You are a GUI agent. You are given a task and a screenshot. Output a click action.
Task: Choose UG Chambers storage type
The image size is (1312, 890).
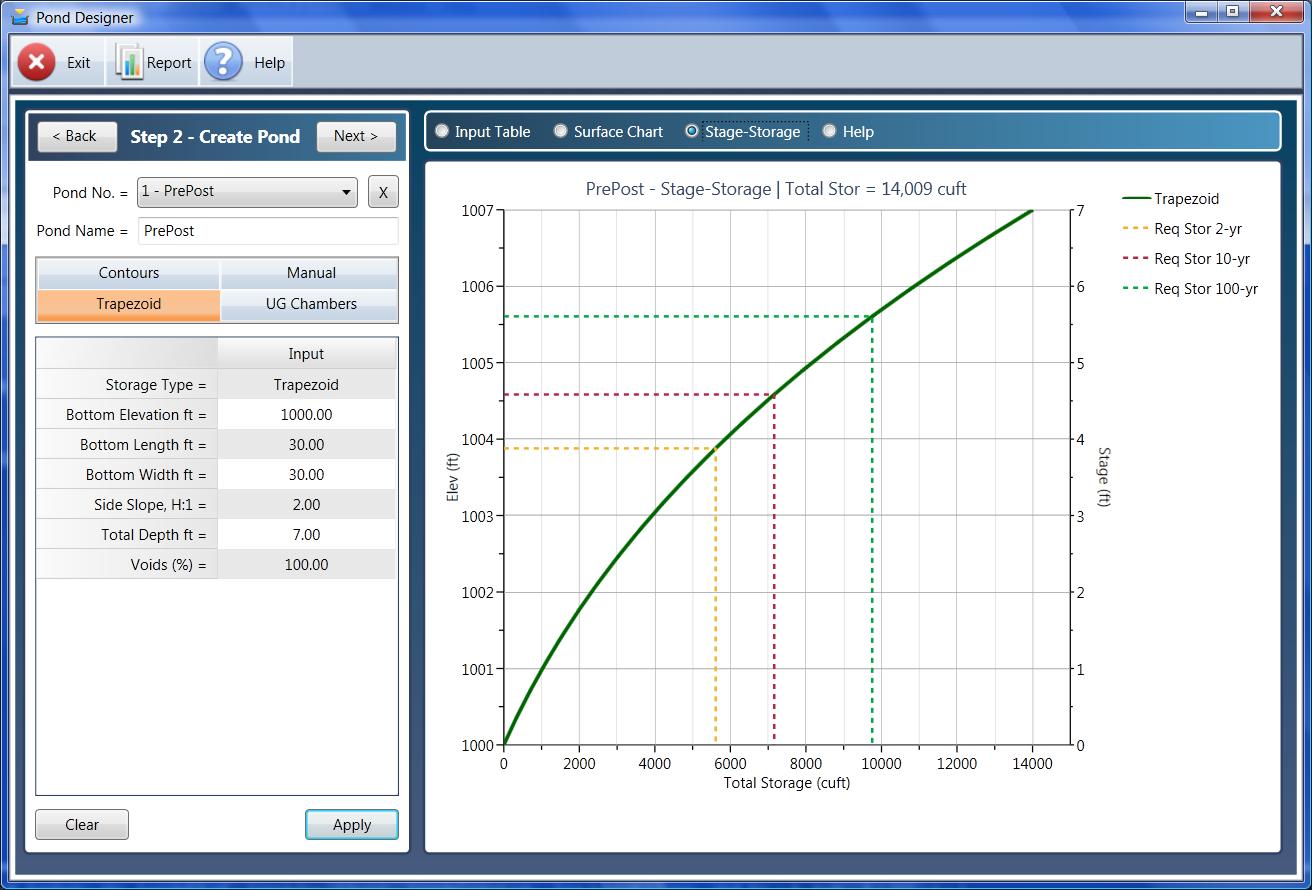pos(309,304)
